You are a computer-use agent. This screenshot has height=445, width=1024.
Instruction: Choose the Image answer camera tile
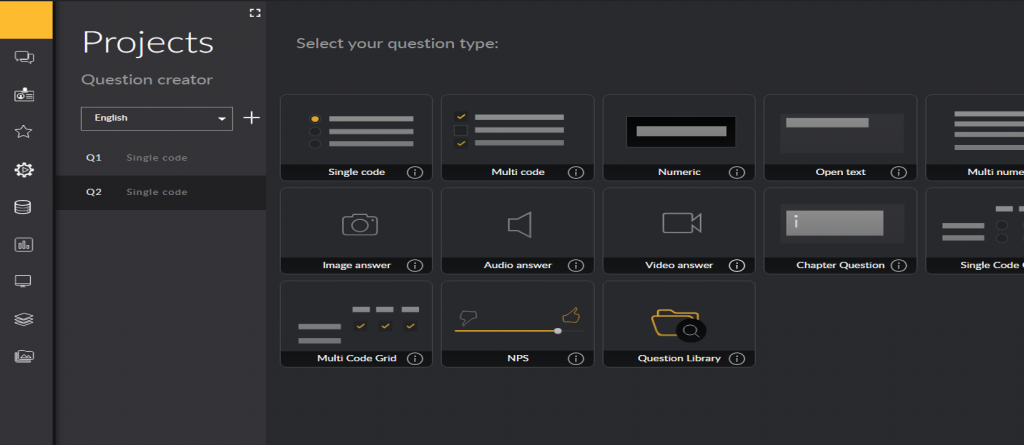point(356,231)
